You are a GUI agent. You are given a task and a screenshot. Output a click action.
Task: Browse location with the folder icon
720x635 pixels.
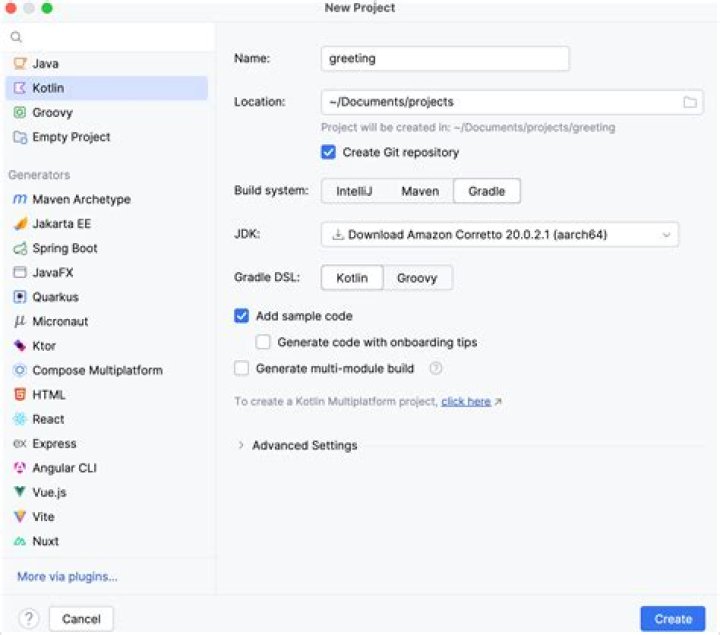(x=690, y=102)
